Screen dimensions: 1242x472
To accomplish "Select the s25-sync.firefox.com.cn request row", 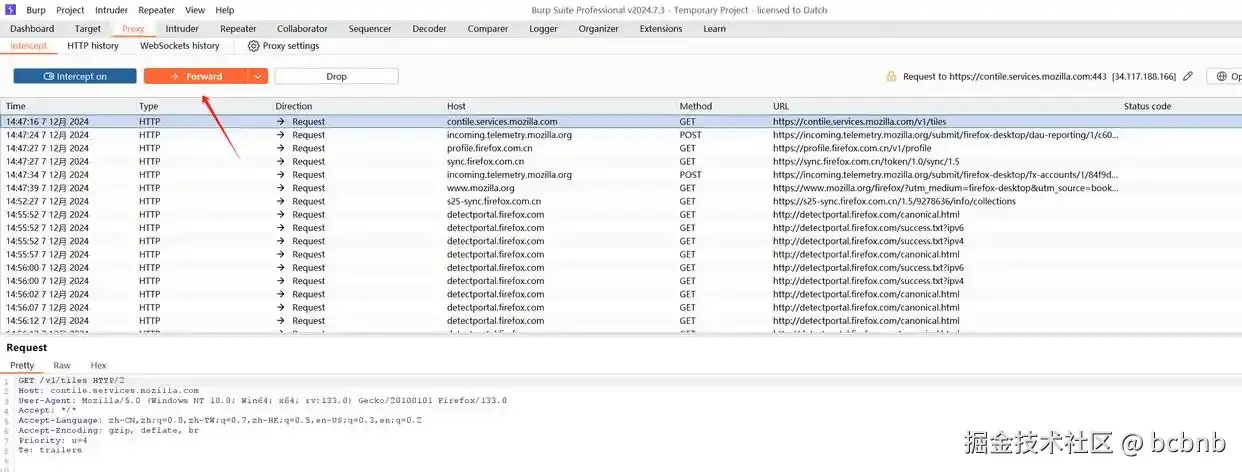I will pyautogui.click(x=621, y=201).
